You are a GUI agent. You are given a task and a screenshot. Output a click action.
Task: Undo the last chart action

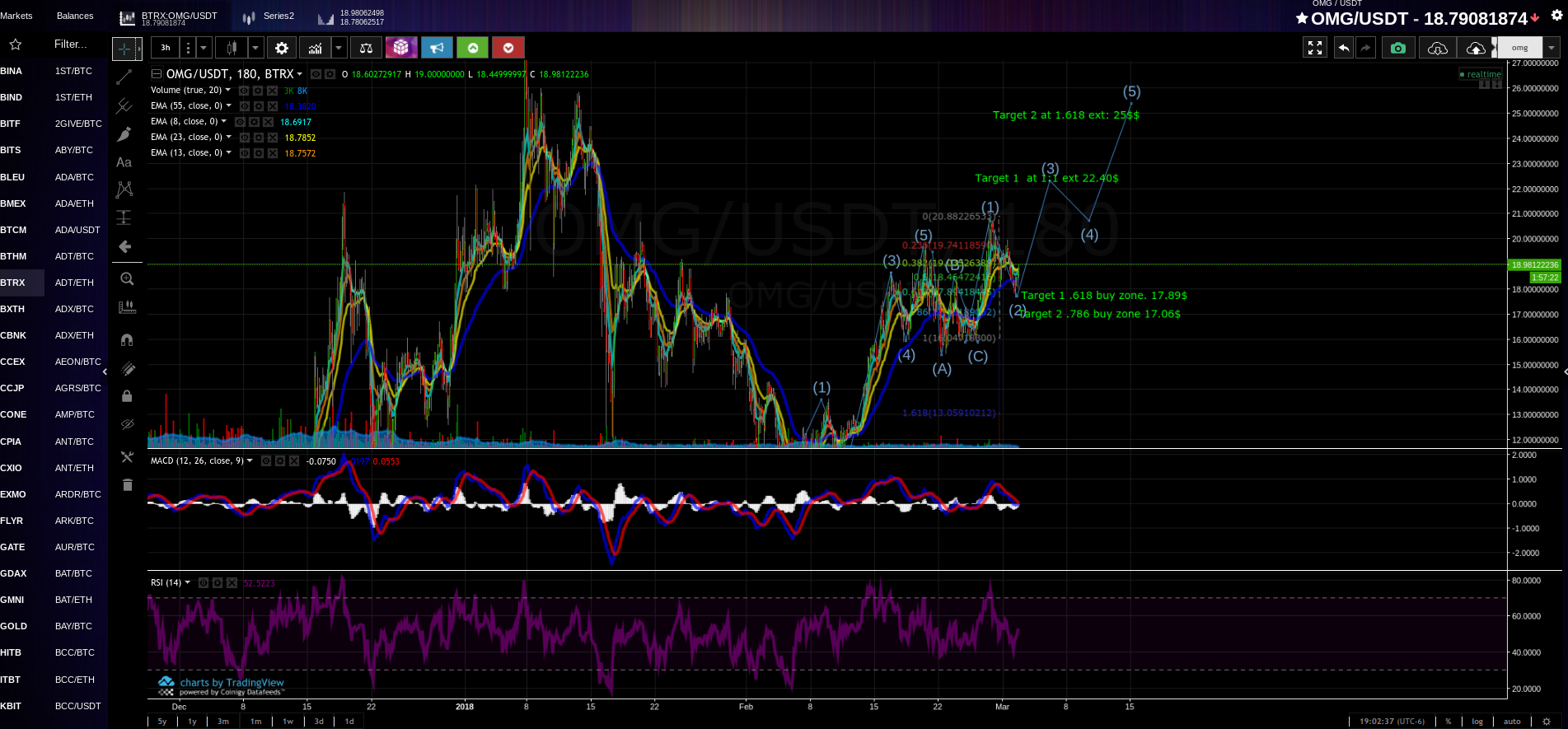pos(1344,48)
